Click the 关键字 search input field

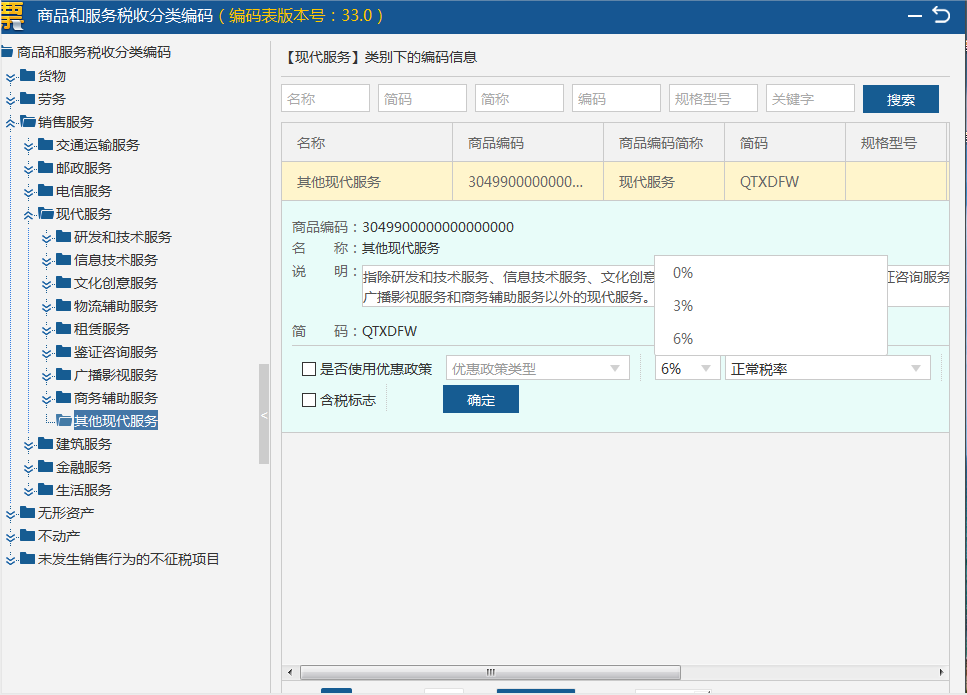click(x=810, y=99)
